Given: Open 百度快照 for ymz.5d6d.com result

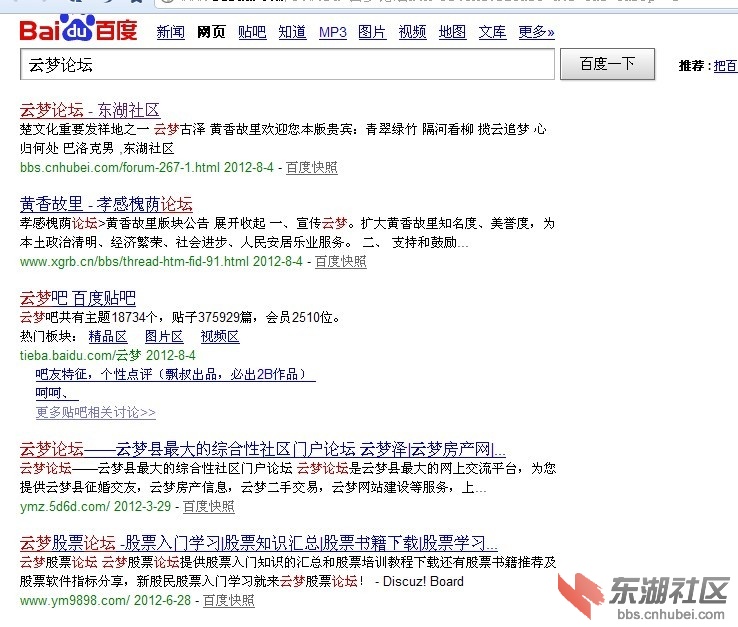Looking at the screenshot, I should [x=209, y=506].
